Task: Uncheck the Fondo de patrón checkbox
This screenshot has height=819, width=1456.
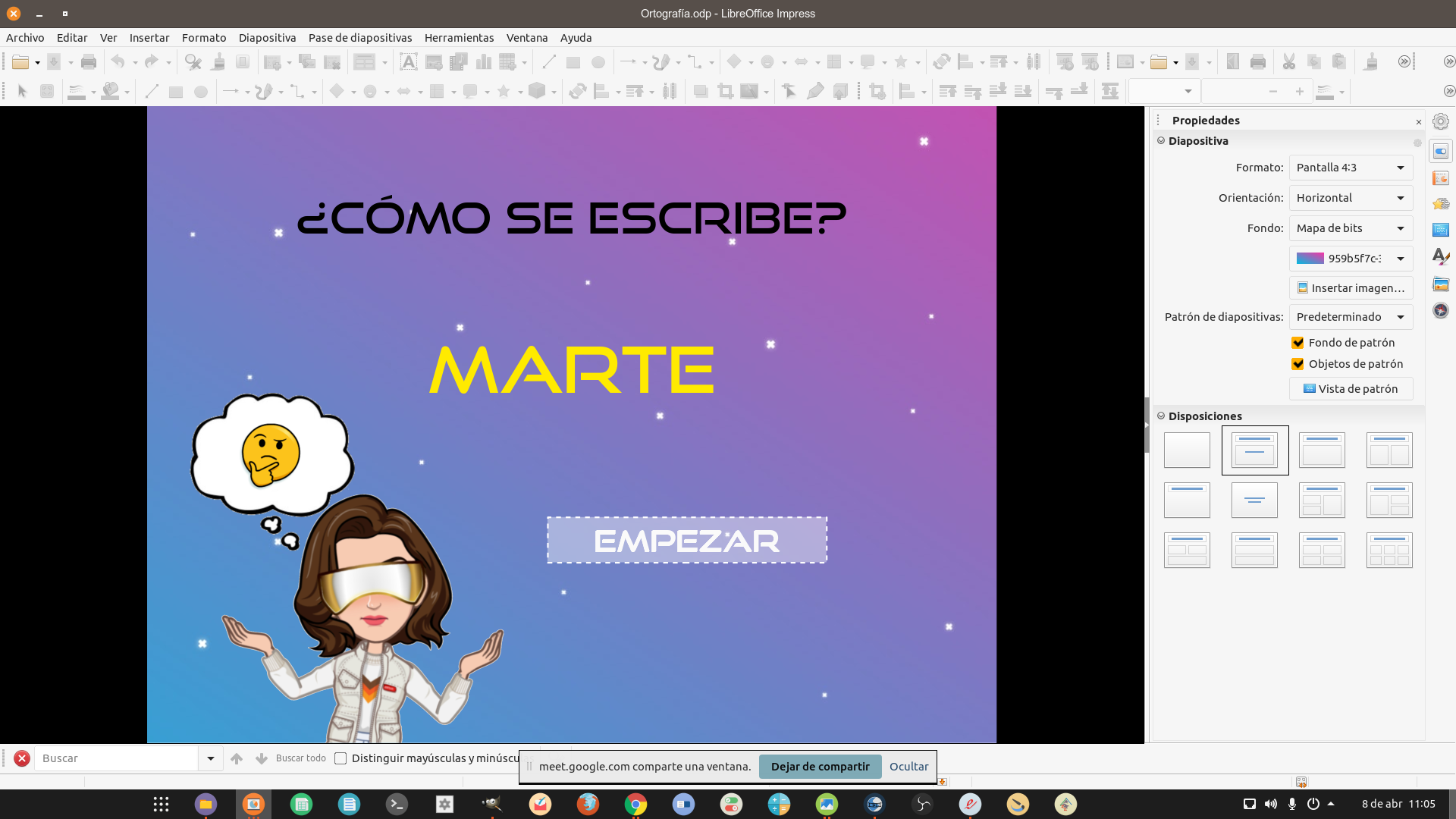Action: pos(1298,343)
